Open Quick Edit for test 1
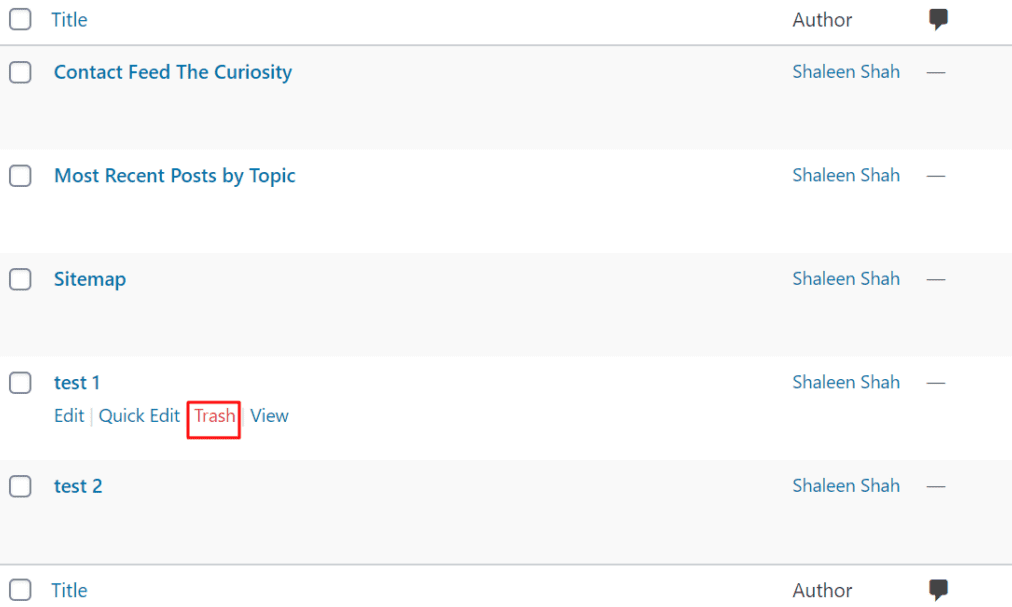1012x607 pixels. click(139, 416)
